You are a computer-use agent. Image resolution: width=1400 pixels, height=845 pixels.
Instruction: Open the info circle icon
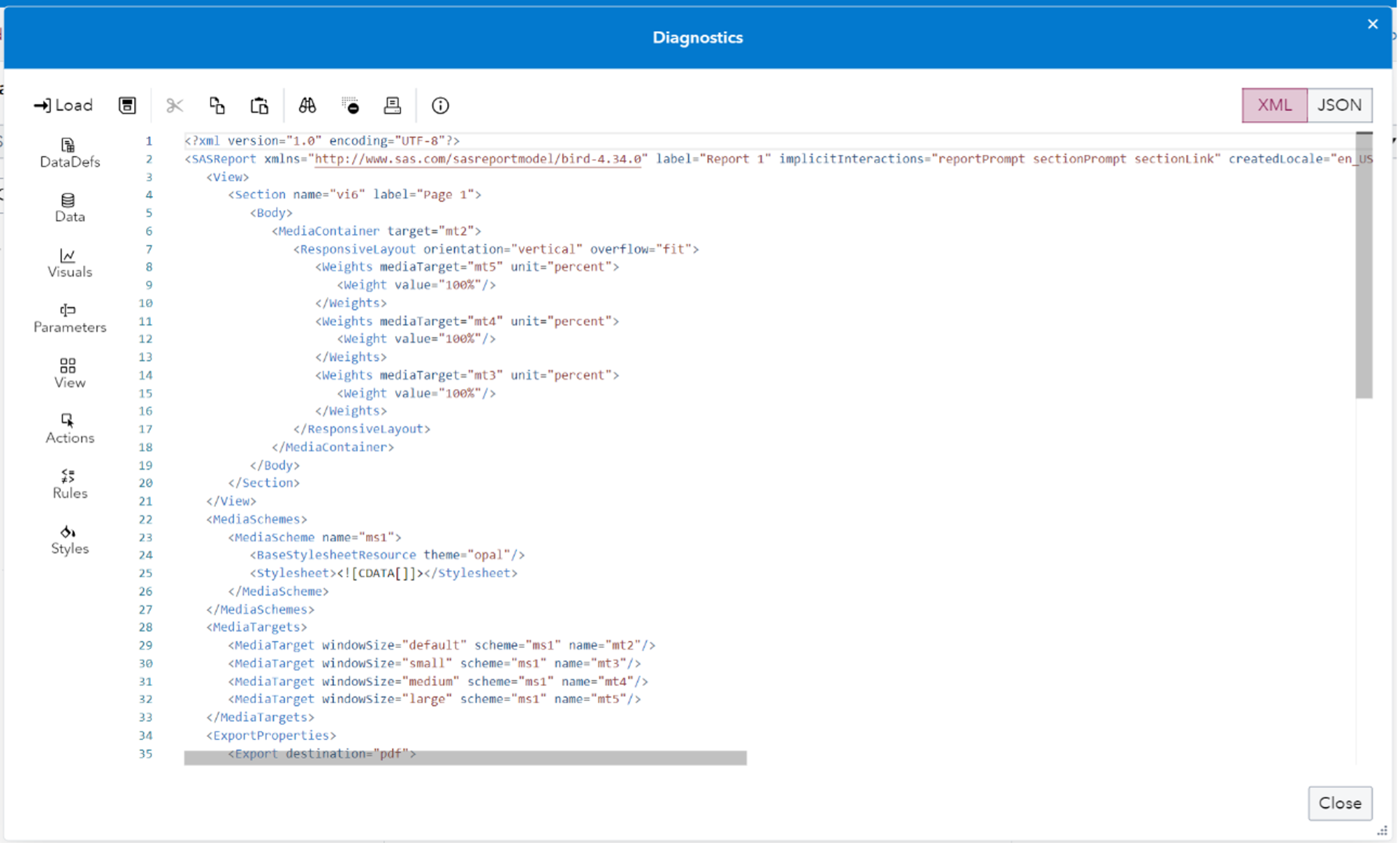point(440,105)
